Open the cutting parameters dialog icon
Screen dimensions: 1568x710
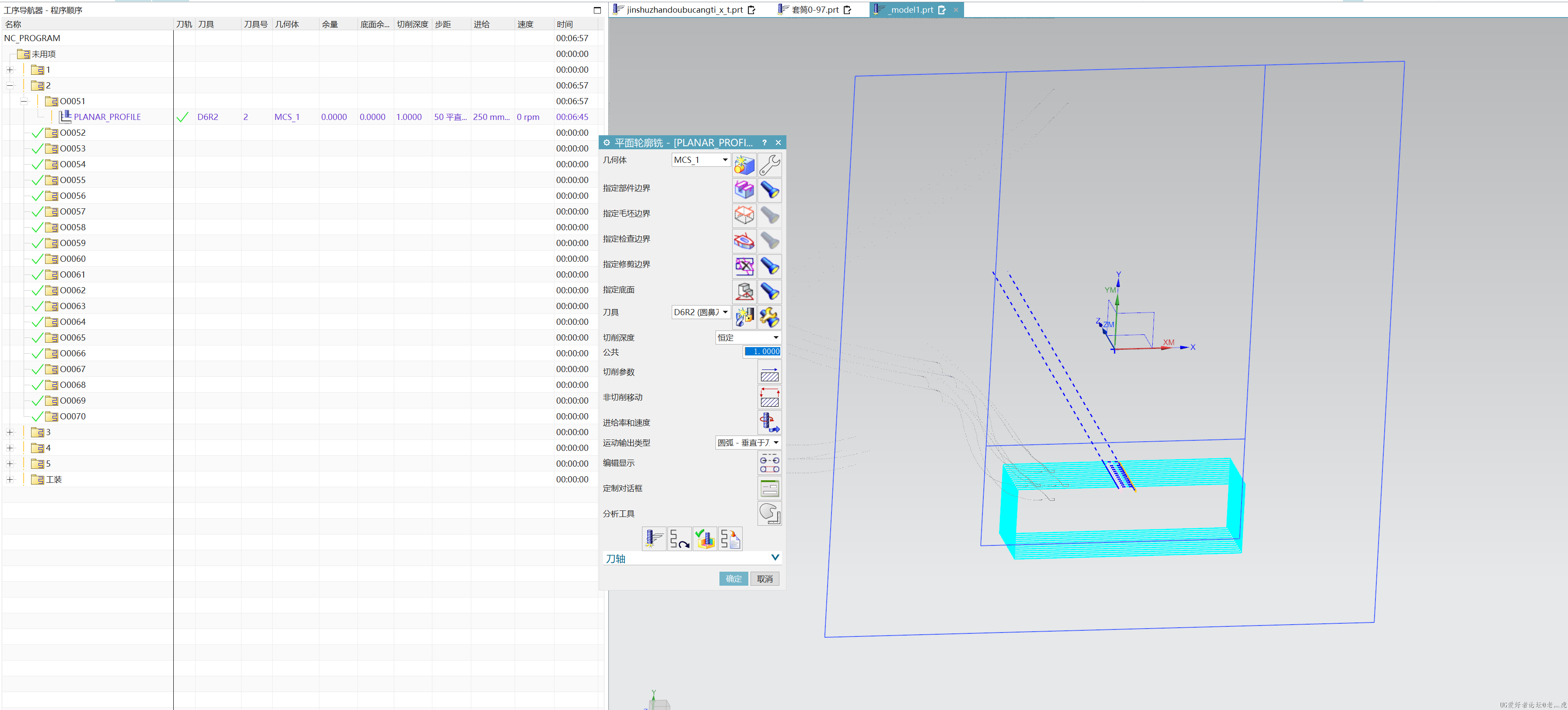click(x=769, y=372)
